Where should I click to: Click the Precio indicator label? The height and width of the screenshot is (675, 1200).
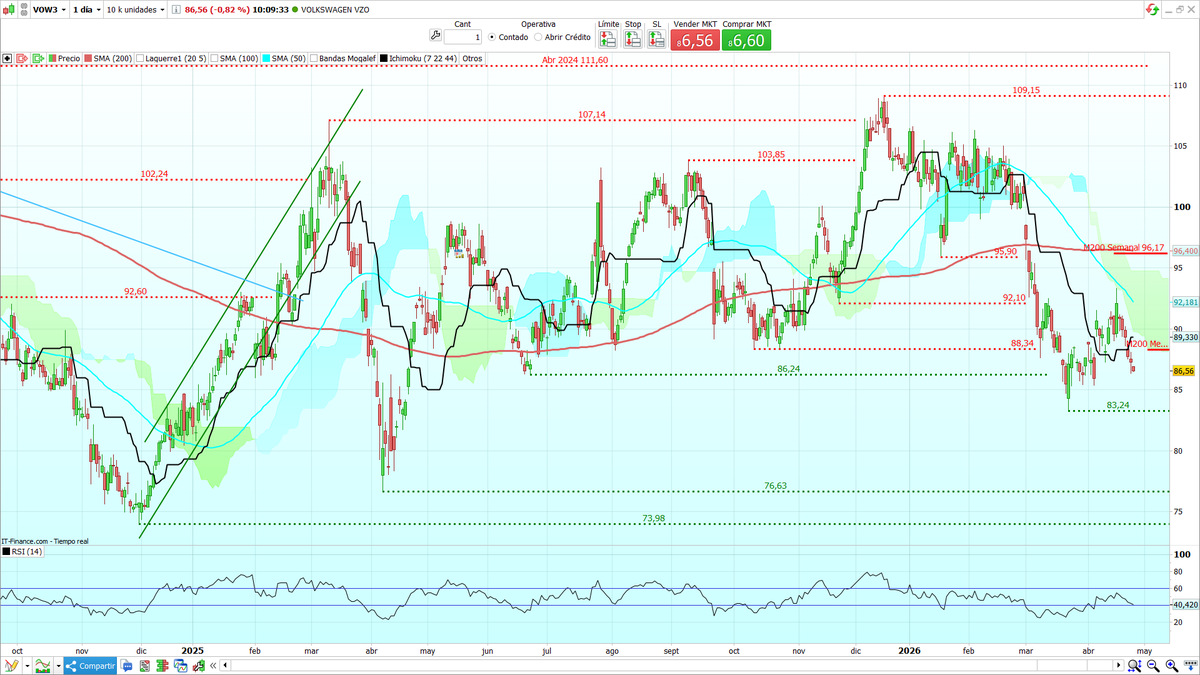tap(69, 59)
